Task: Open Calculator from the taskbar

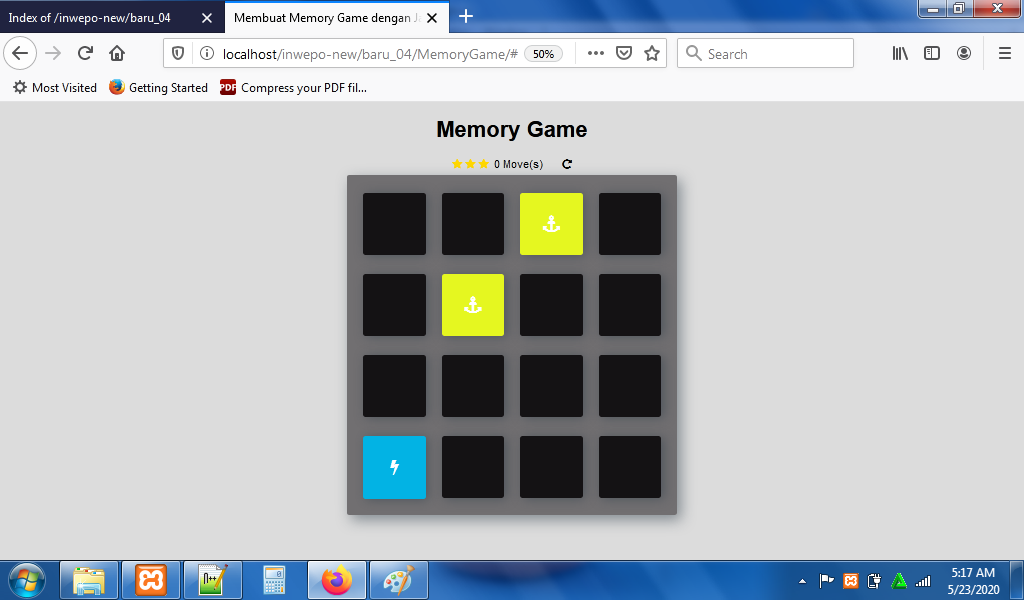Action: click(275, 580)
